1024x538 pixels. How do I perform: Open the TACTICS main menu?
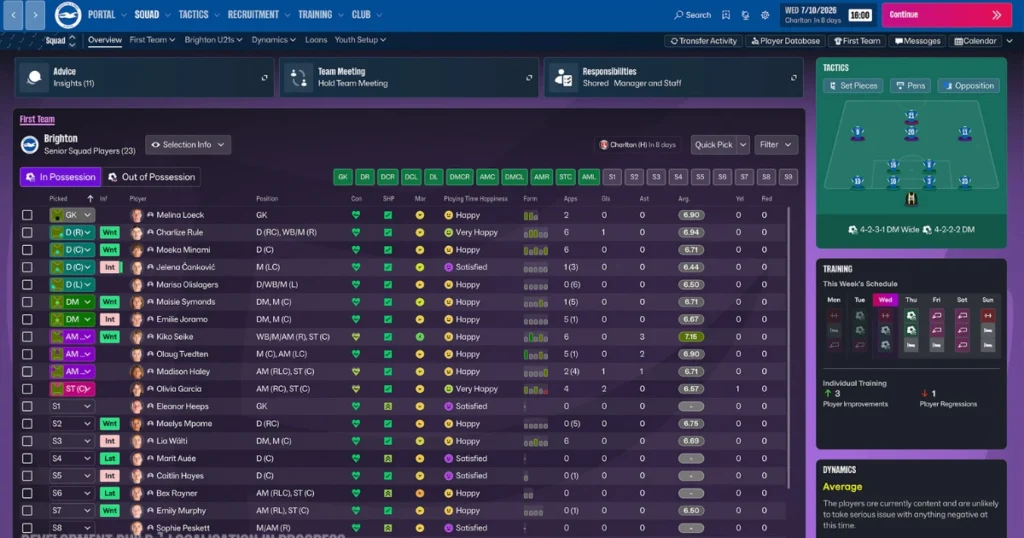pos(199,14)
